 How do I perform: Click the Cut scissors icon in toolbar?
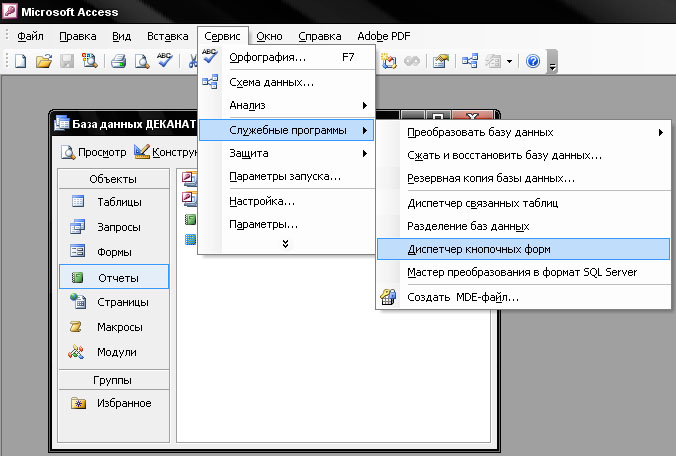coord(193,61)
